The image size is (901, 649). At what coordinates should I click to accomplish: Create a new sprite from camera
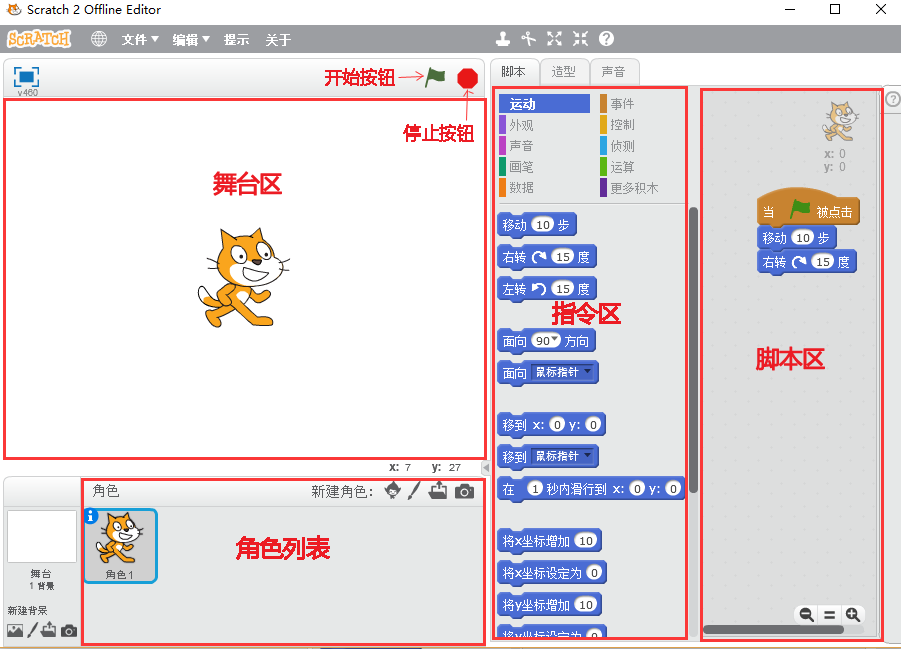coord(464,491)
